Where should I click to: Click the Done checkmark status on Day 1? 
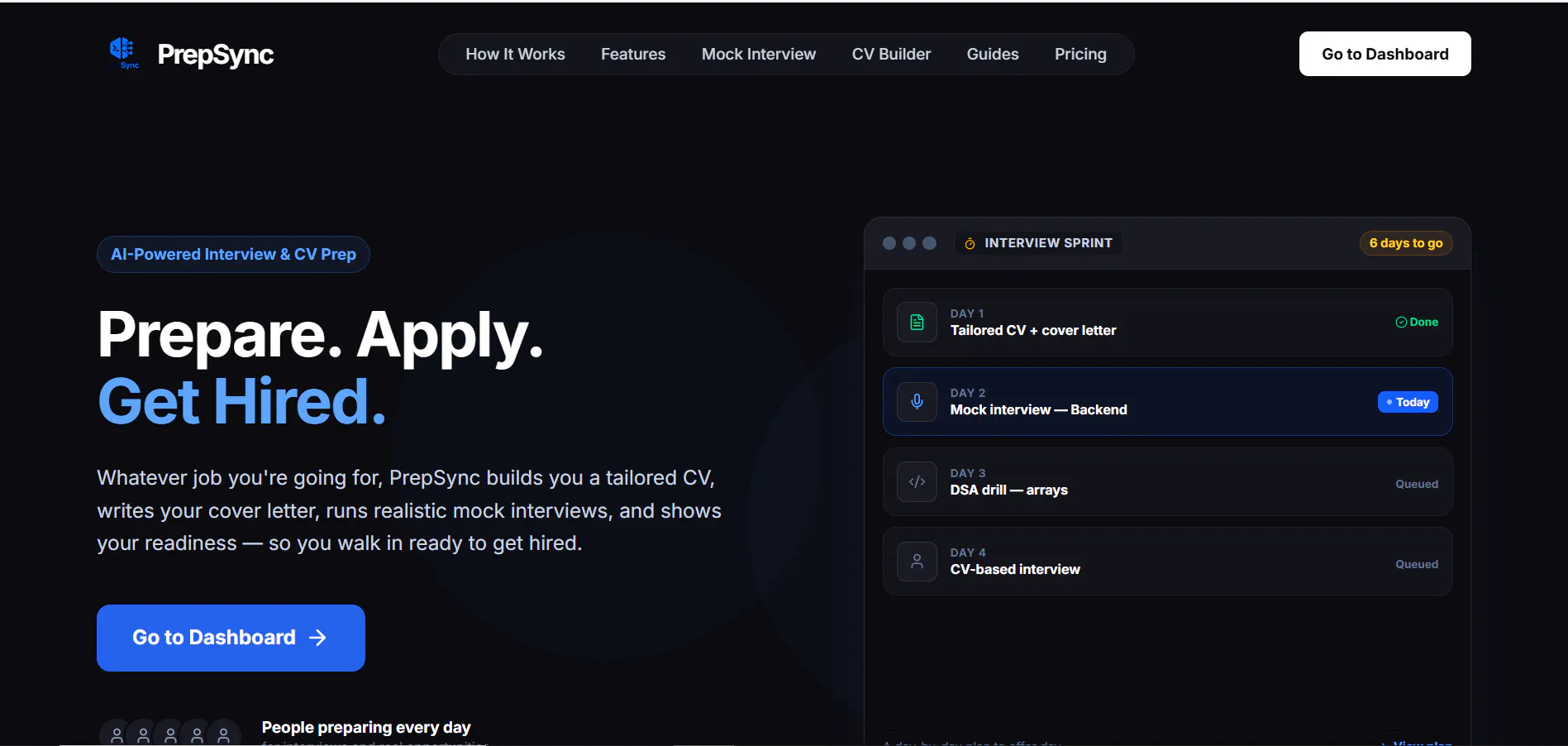(1417, 322)
